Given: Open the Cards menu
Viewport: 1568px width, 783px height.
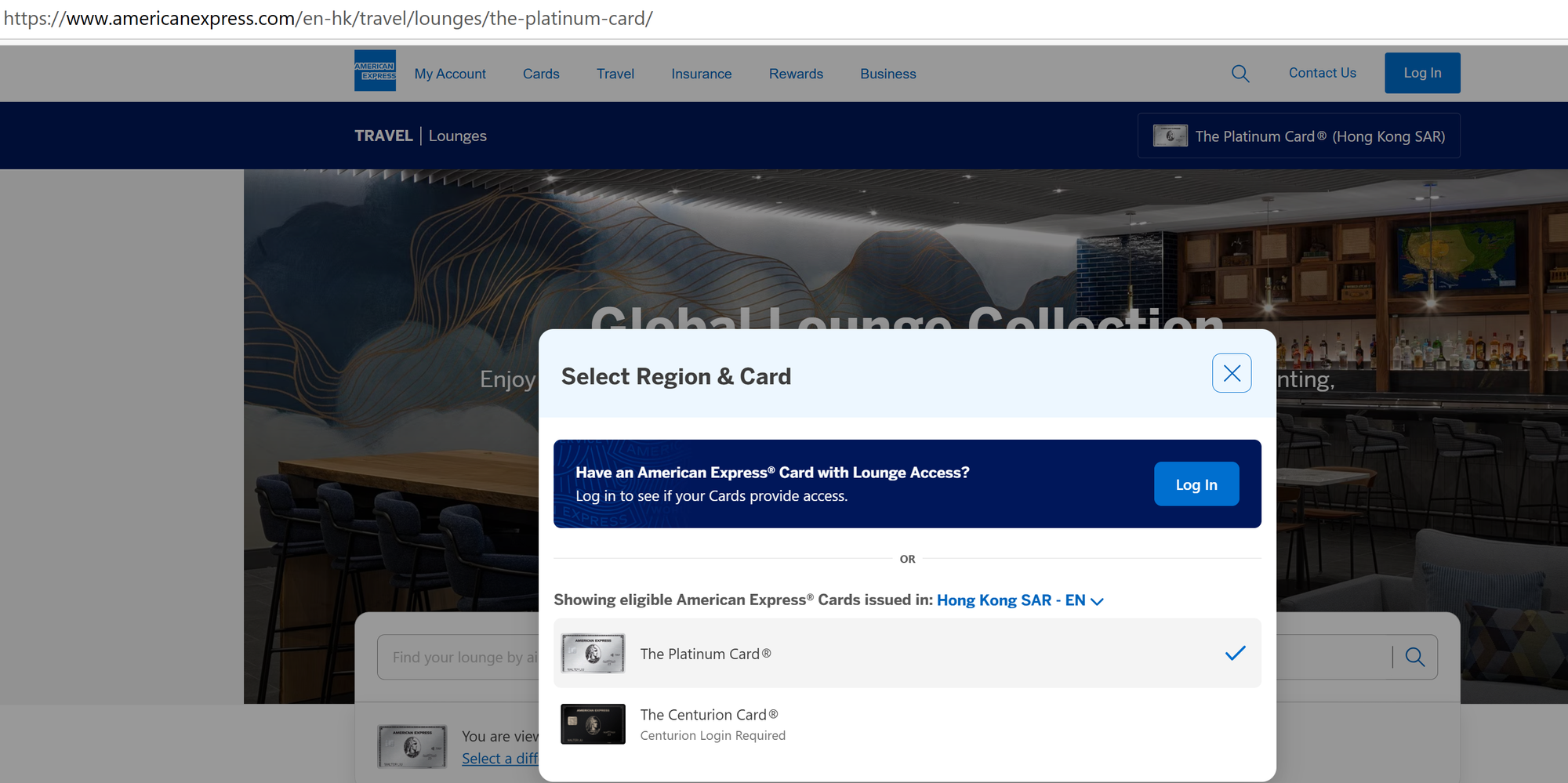Looking at the screenshot, I should [541, 74].
